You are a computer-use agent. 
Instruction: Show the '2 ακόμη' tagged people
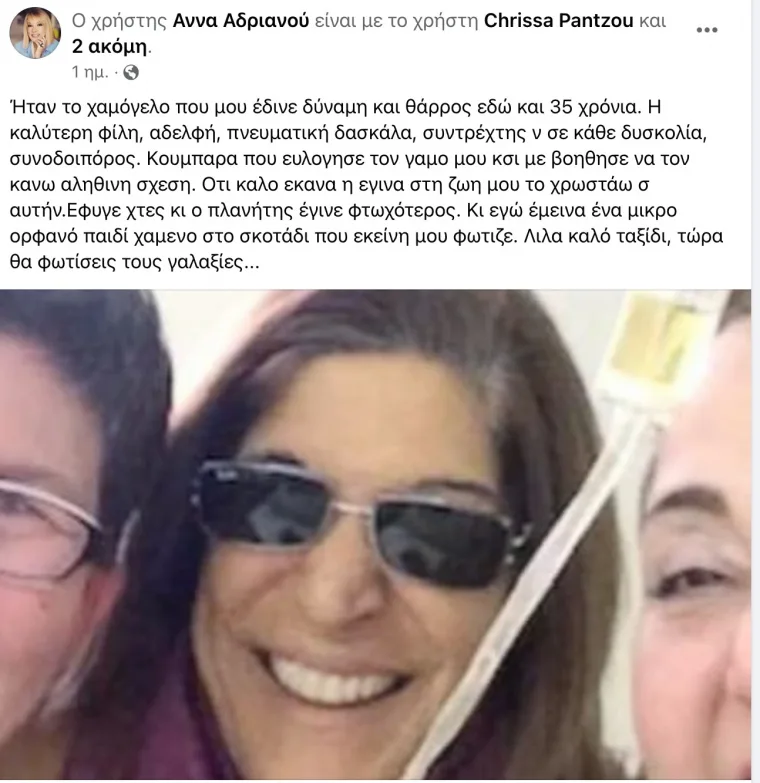pos(109,46)
